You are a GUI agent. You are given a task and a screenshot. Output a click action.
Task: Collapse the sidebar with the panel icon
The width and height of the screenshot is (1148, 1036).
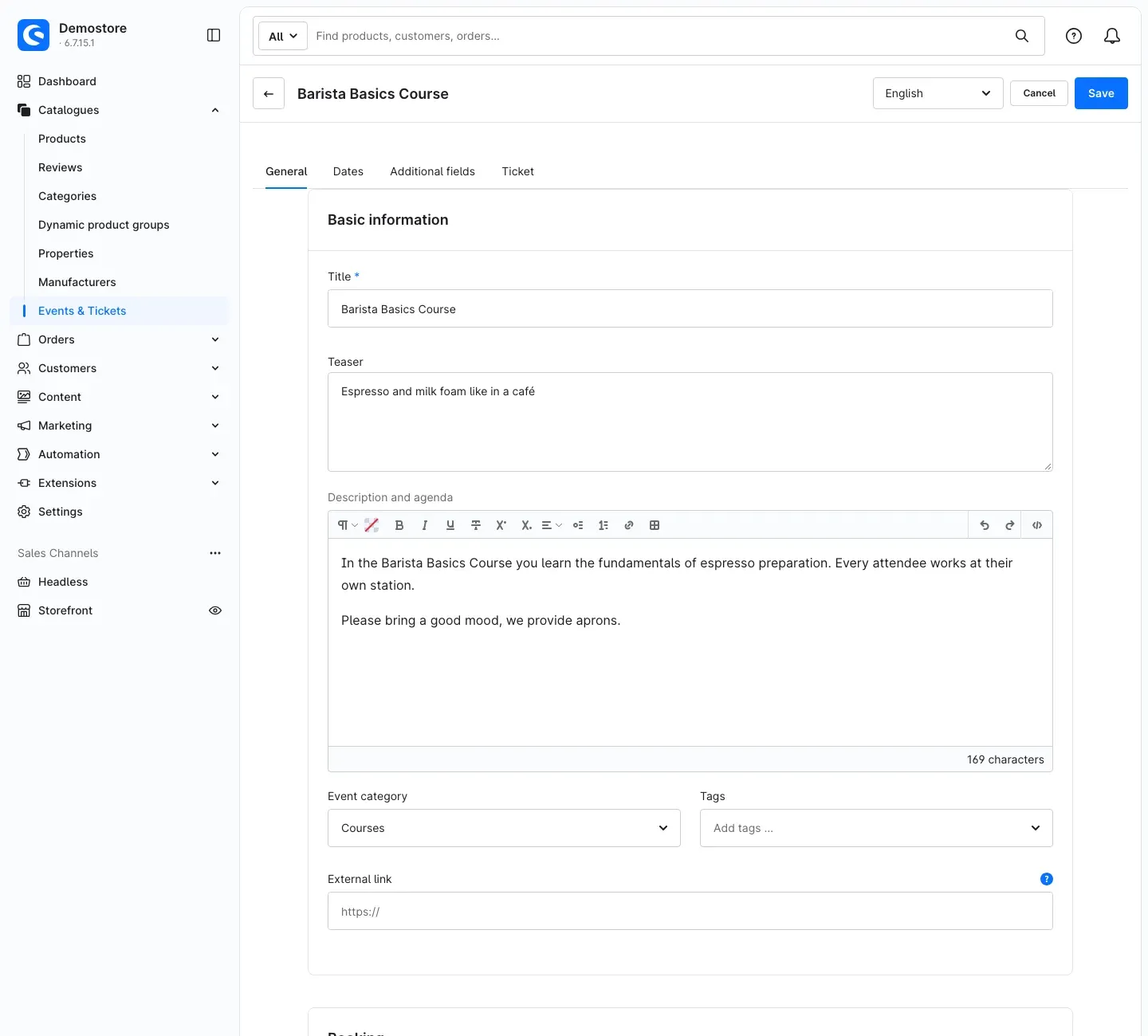tap(214, 35)
